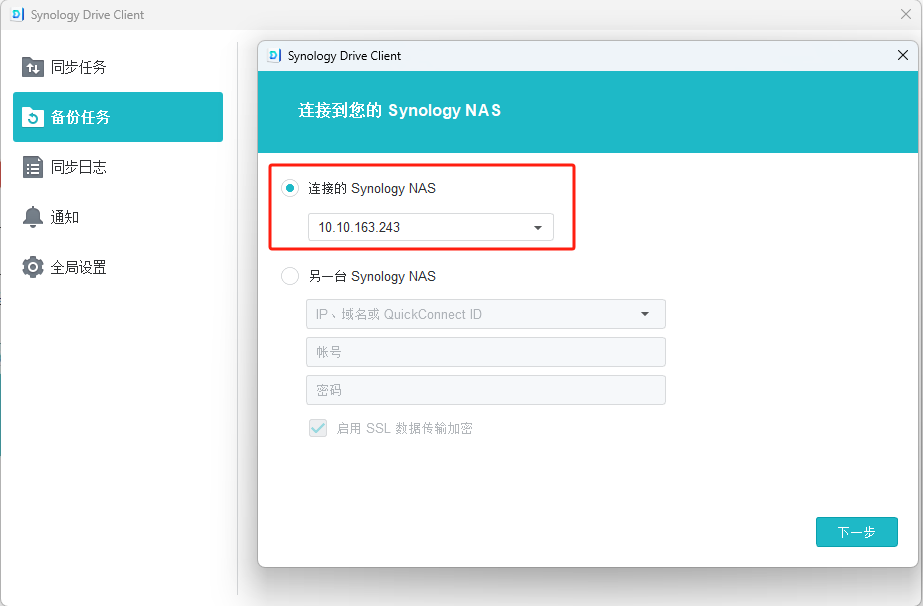Select the 连接的 Synology NAS radio option
Screen dimensions: 923x606
(290, 188)
